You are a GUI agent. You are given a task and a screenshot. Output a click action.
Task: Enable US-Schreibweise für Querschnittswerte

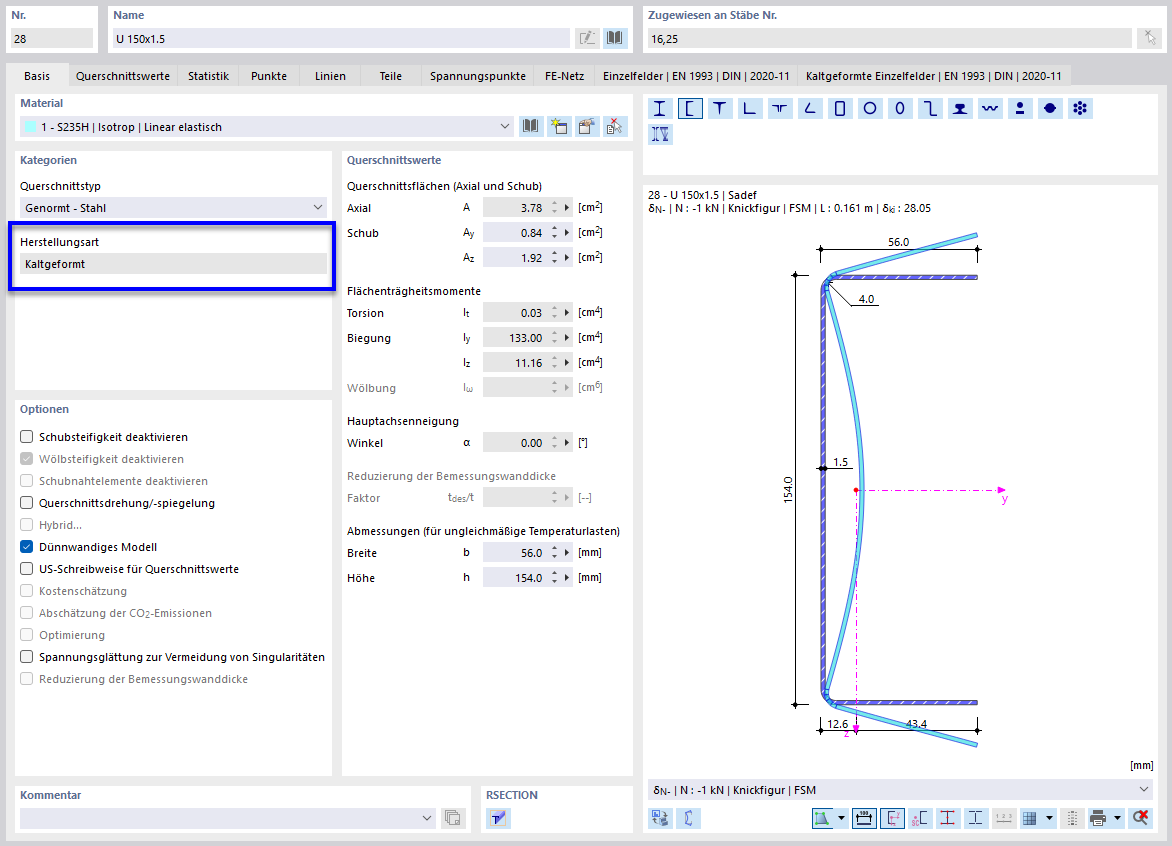(27, 569)
